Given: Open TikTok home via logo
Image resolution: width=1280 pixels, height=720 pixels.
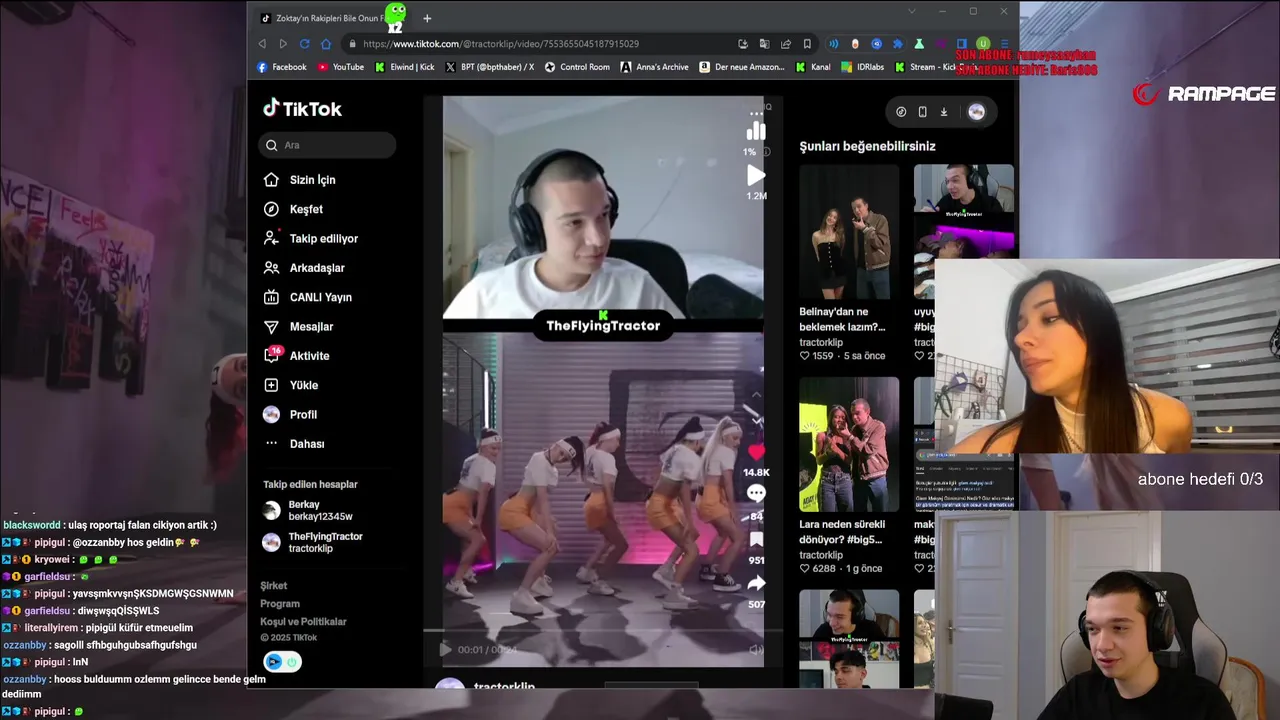Looking at the screenshot, I should coord(302,109).
